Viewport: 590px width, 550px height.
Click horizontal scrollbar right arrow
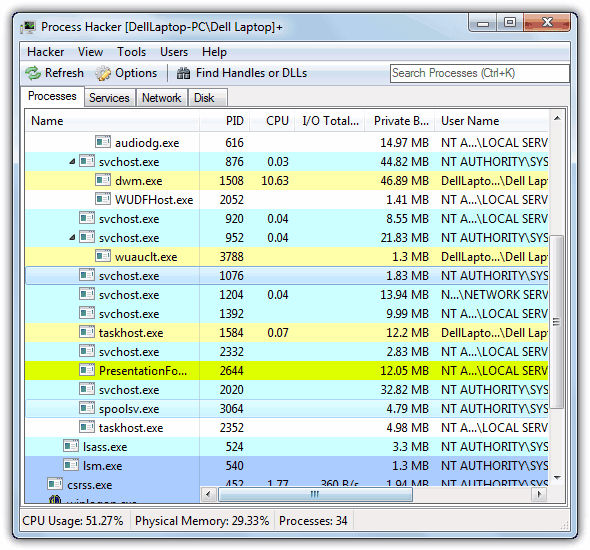[540, 494]
